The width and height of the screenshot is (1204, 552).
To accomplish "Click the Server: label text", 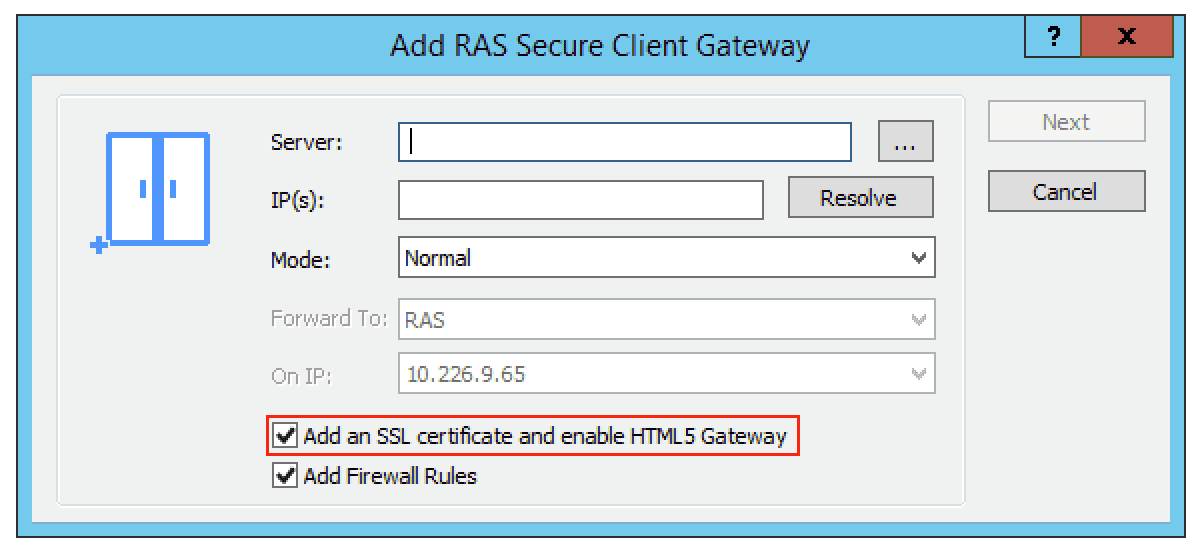I will 307,142.
